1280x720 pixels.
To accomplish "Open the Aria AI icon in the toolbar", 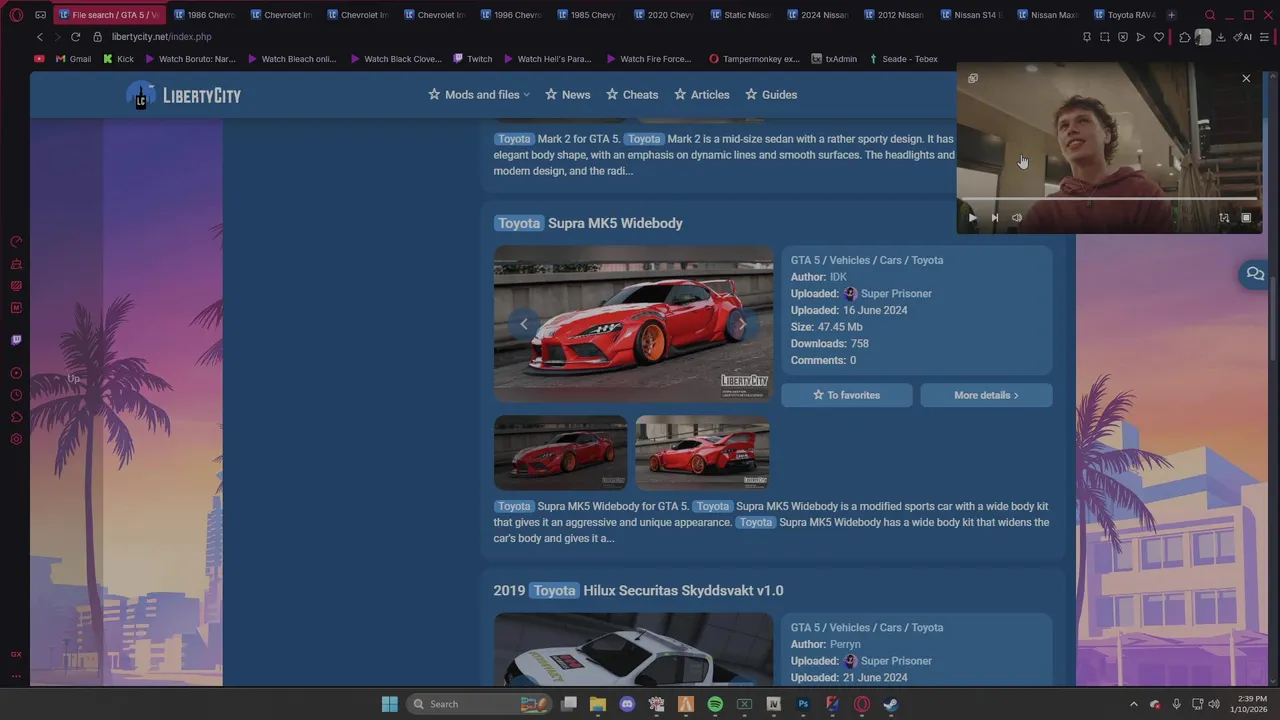I will point(1243,37).
